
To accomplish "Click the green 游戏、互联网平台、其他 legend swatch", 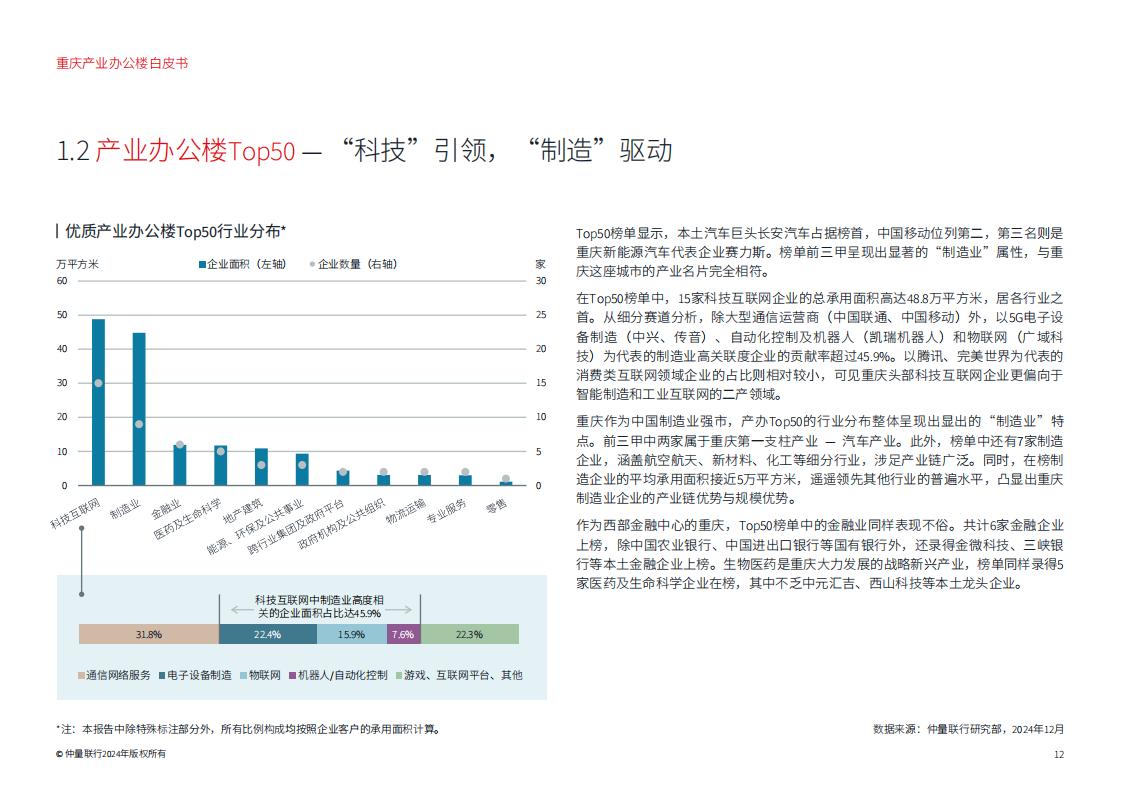I will point(399,676).
